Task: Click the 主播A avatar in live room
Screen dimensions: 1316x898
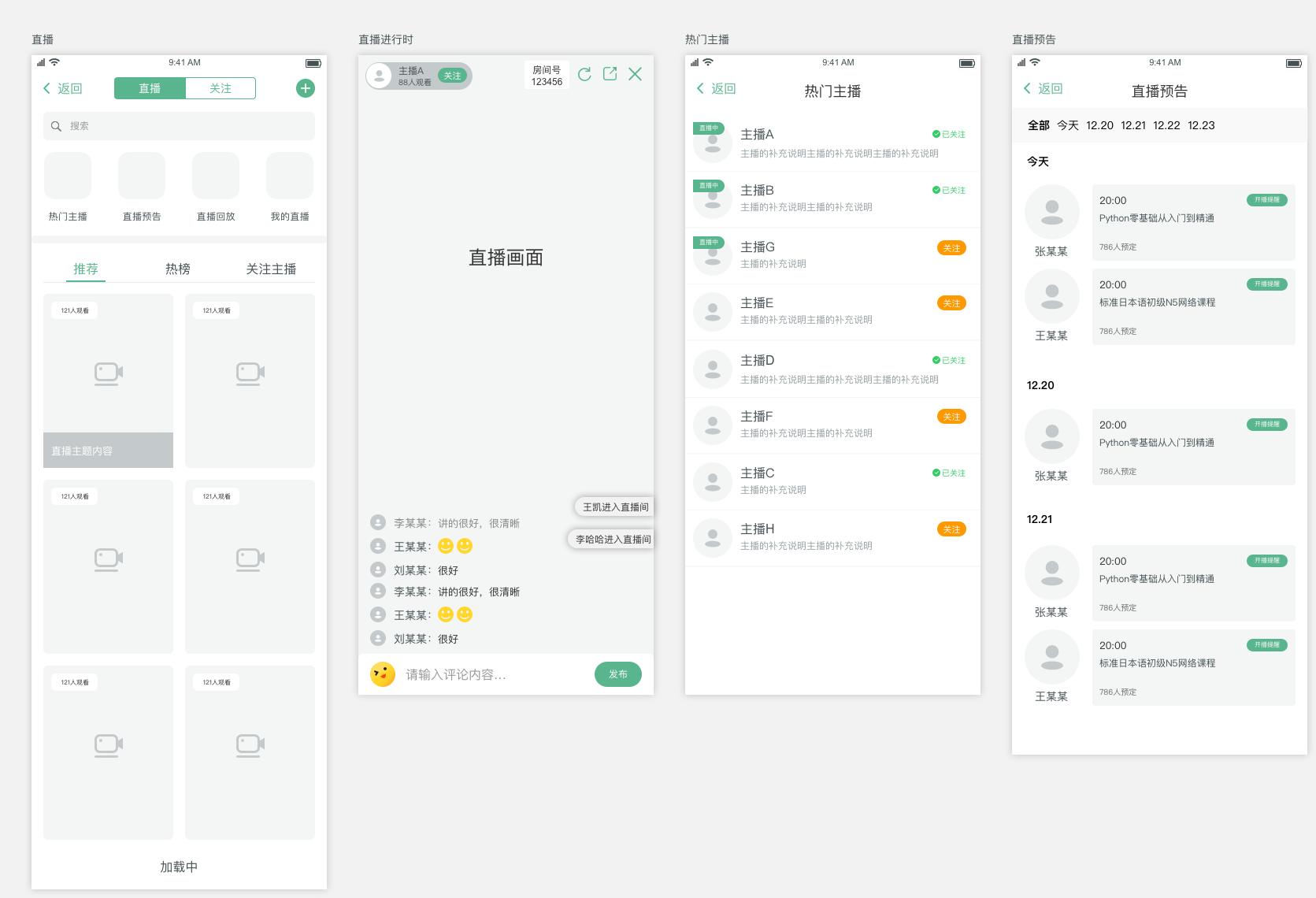Action: 380,76
